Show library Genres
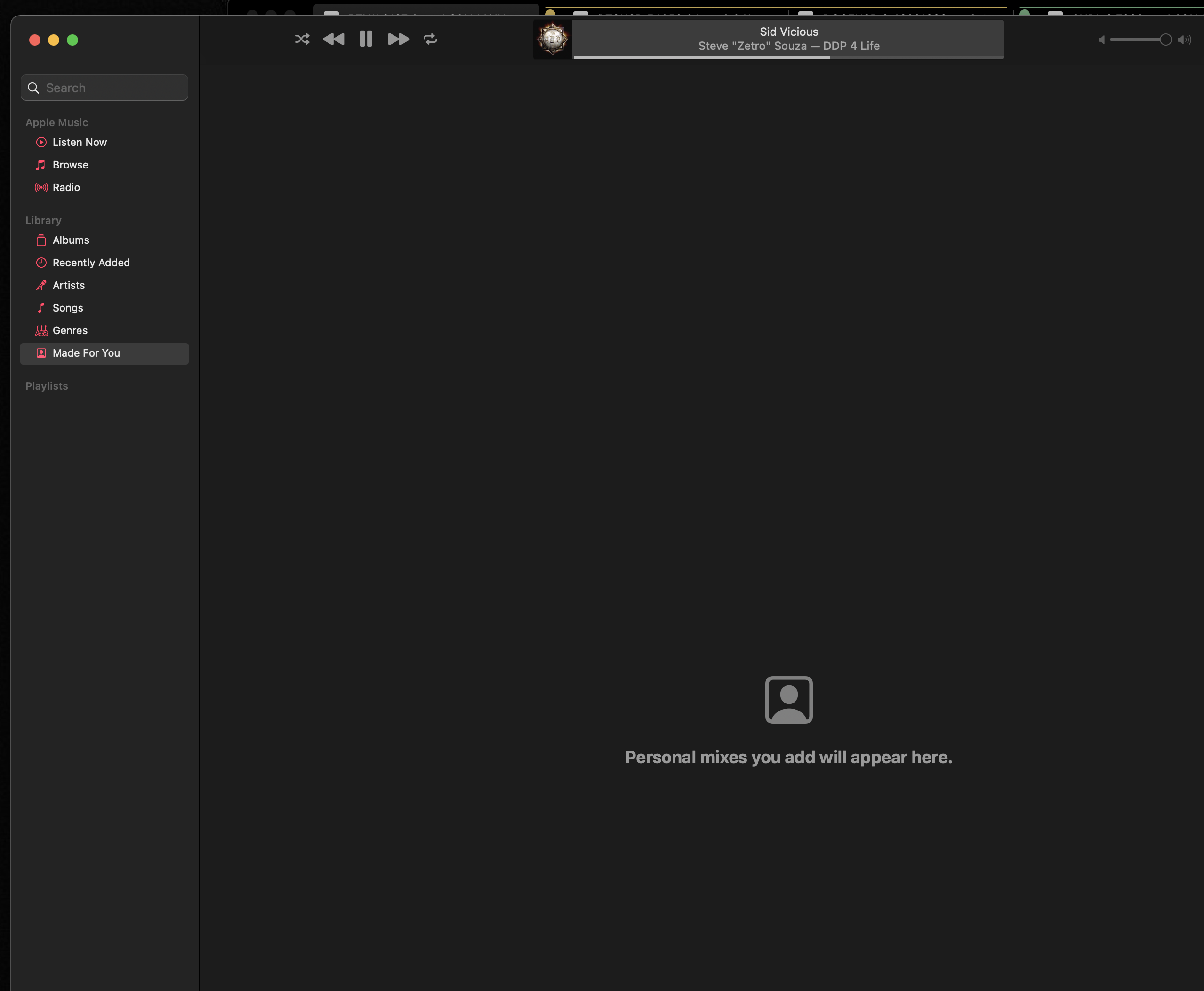Image resolution: width=1204 pixels, height=991 pixels. tap(70, 330)
